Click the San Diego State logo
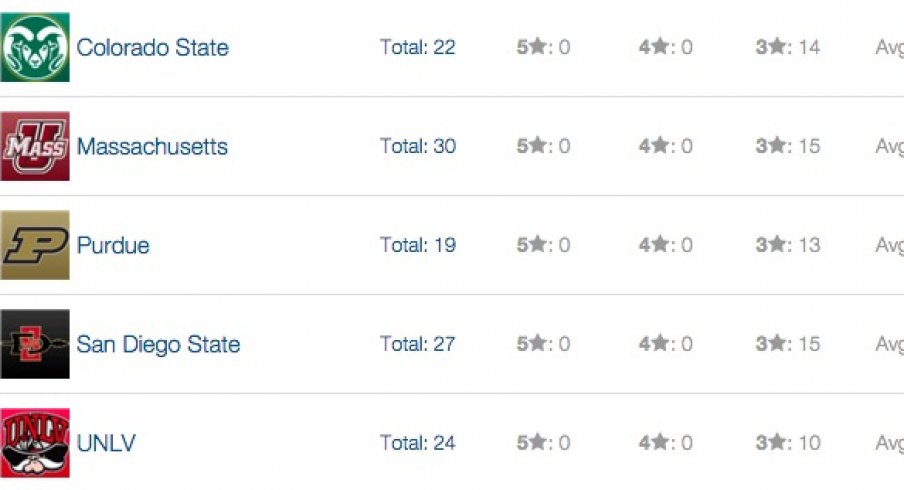The image size is (904, 490). (x=35, y=344)
